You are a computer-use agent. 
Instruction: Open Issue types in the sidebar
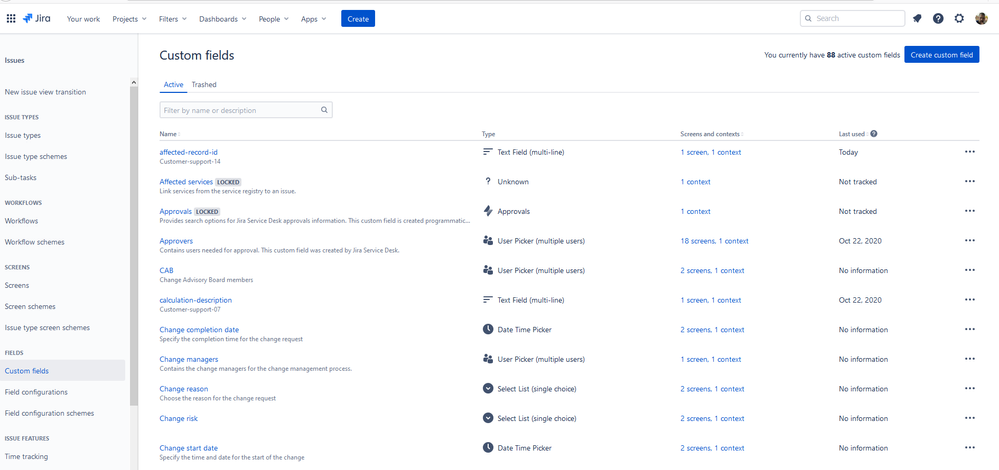pos(23,135)
